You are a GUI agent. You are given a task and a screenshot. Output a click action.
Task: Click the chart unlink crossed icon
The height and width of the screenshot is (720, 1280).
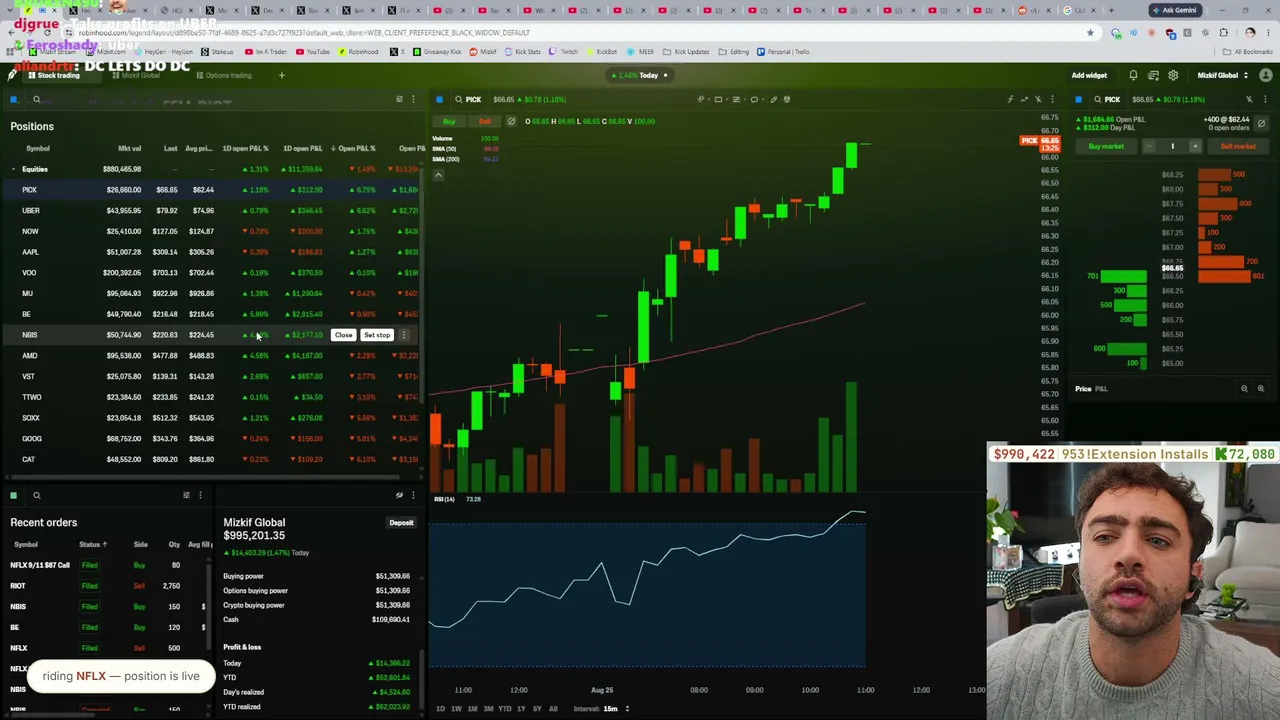(x=1038, y=99)
